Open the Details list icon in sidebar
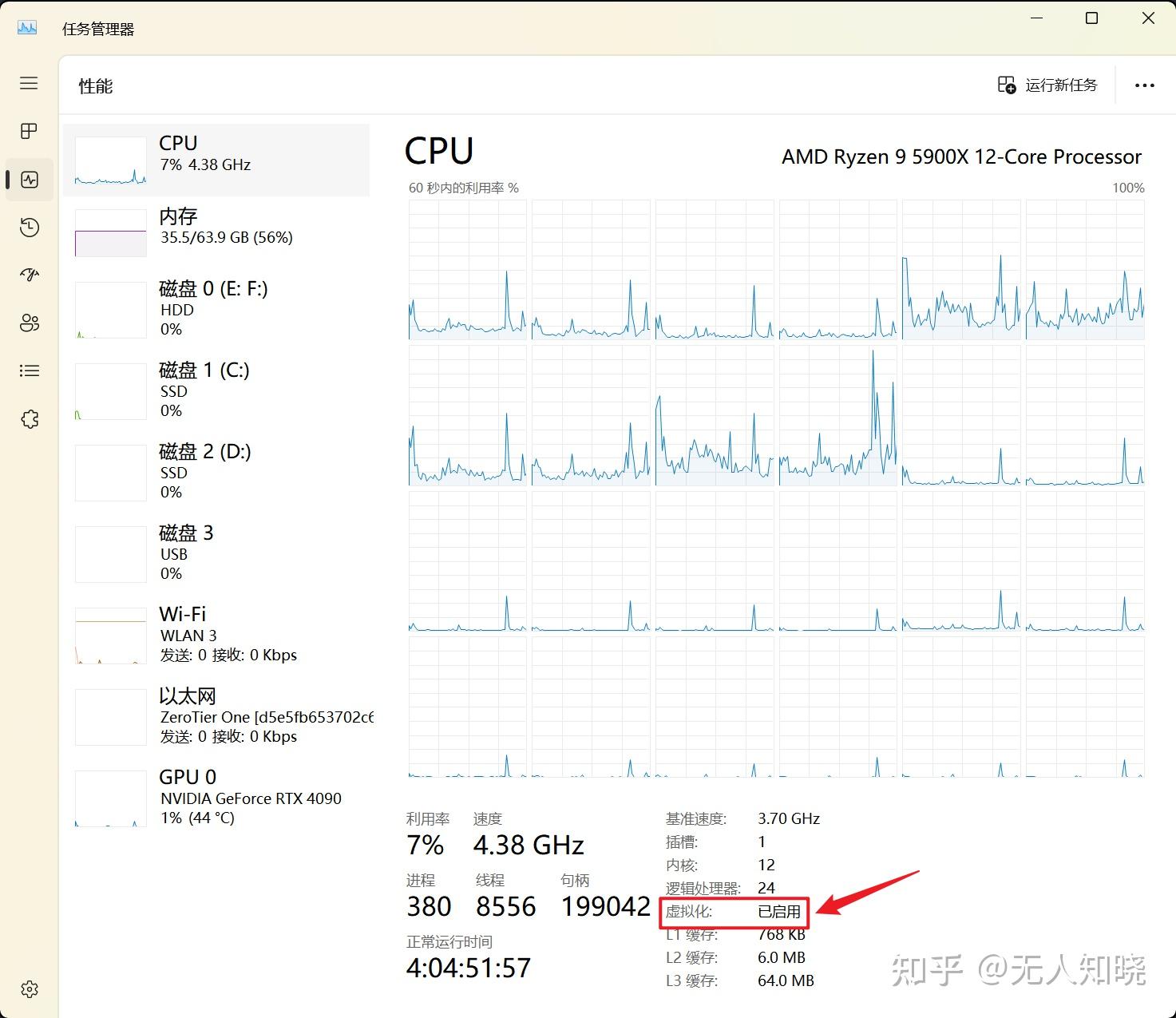 point(29,370)
